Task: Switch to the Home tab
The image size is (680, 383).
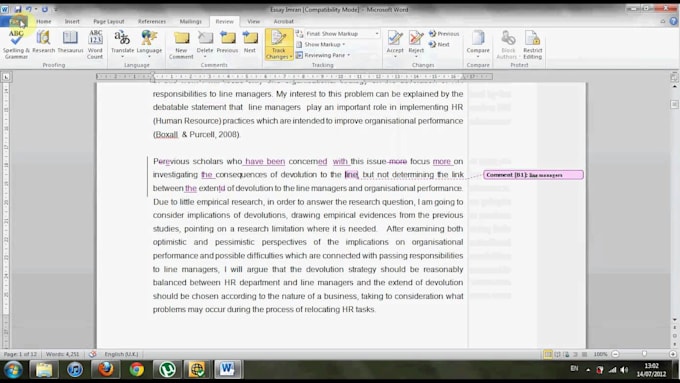Action: (x=43, y=21)
